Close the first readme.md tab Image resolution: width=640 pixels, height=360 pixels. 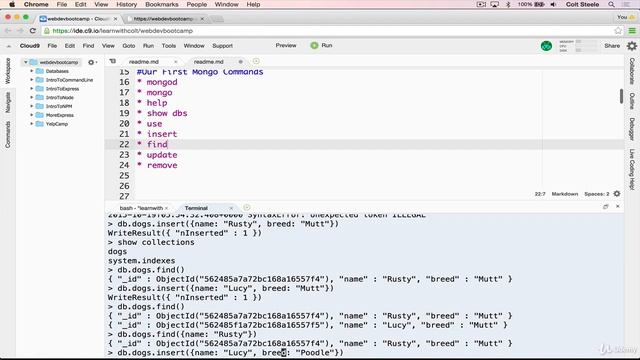176,62
